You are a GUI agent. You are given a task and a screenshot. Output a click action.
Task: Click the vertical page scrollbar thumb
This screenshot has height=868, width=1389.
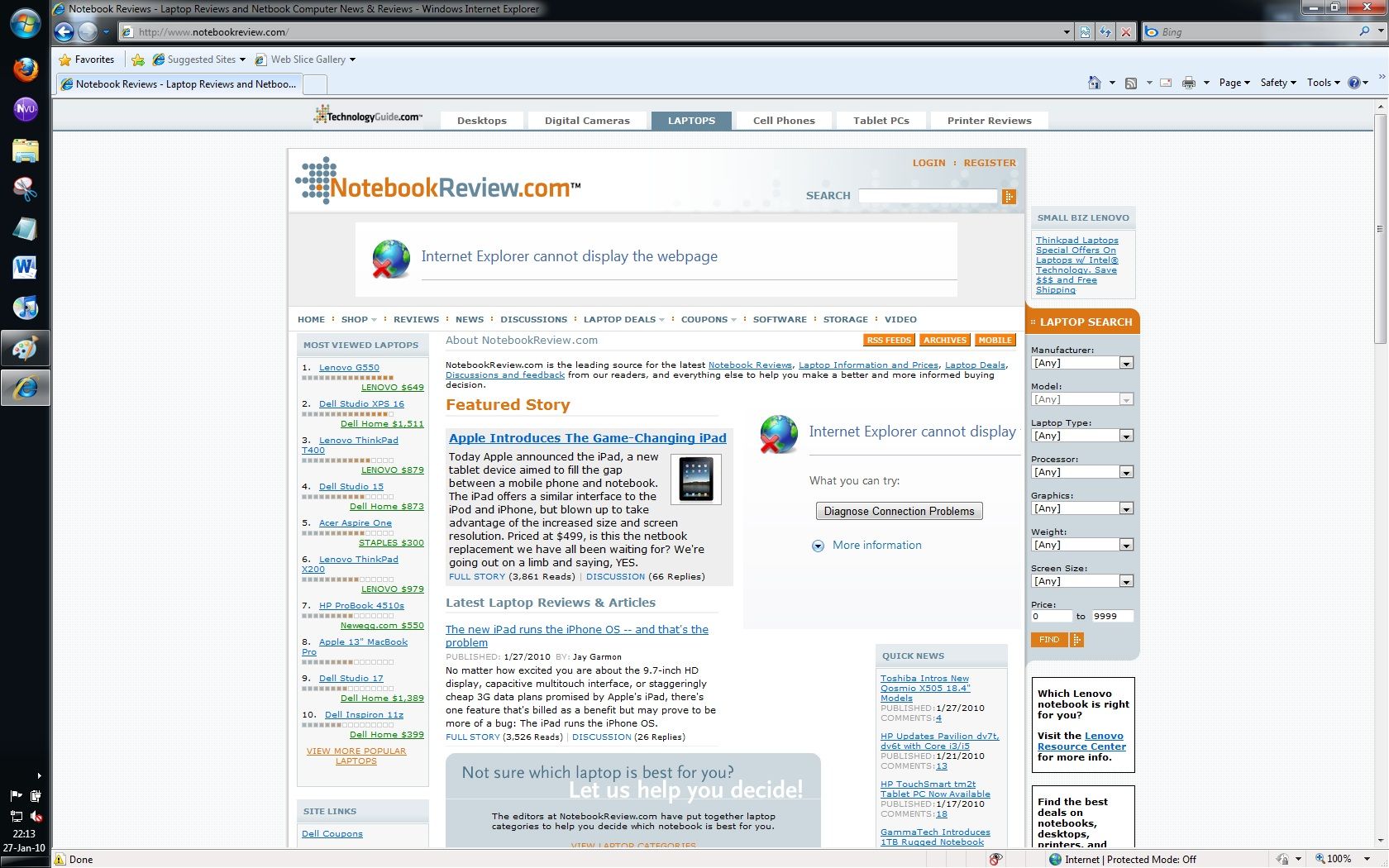(x=1380, y=229)
